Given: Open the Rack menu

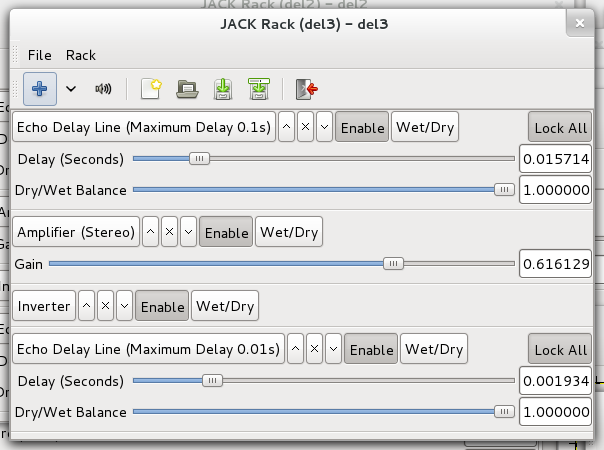Looking at the screenshot, I should (81, 55).
